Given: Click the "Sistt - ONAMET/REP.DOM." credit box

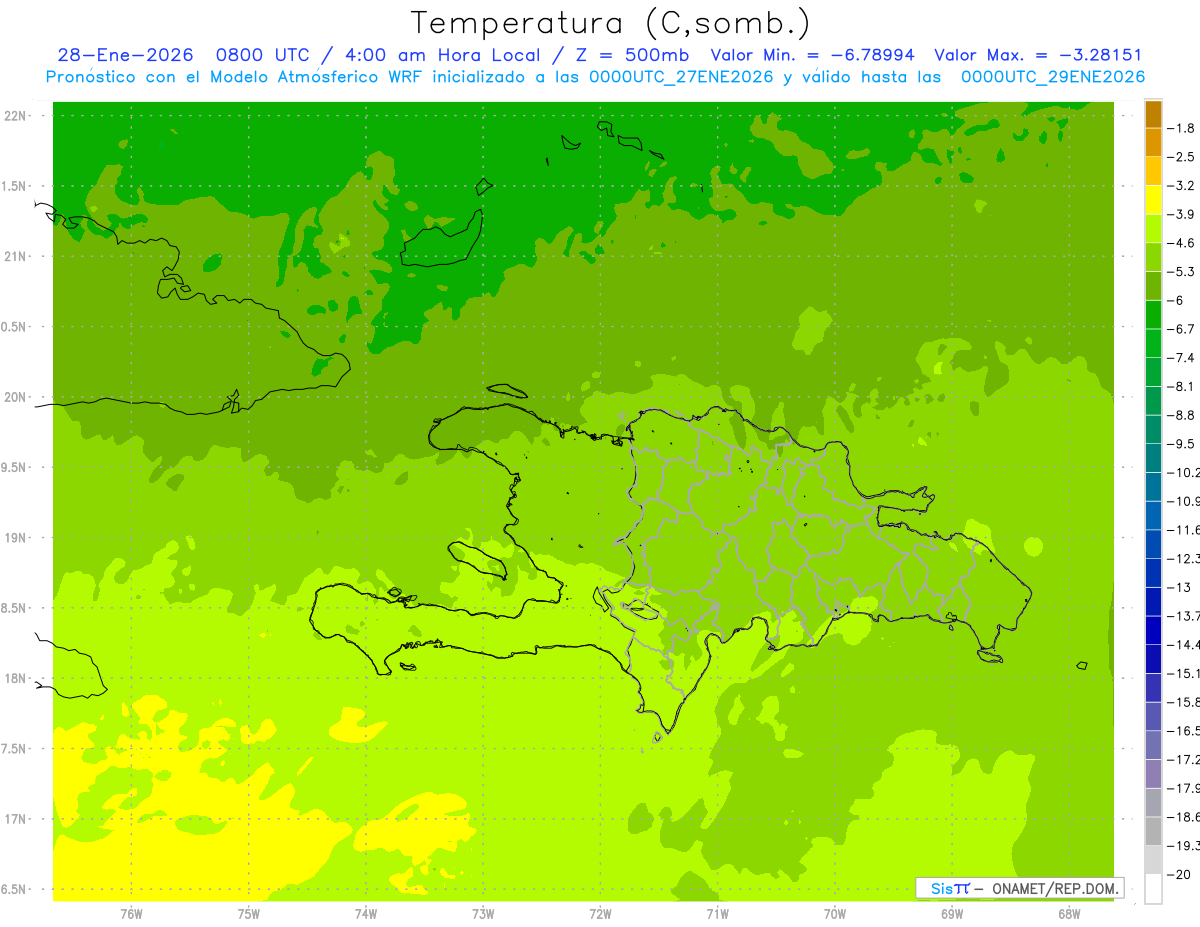Looking at the screenshot, I should click(1020, 888).
